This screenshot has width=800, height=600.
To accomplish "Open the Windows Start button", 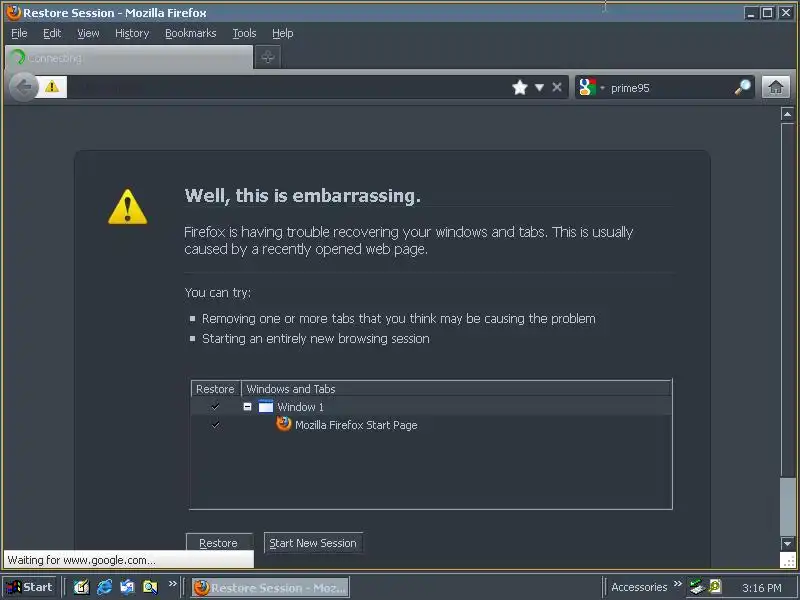I will click(x=30, y=587).
